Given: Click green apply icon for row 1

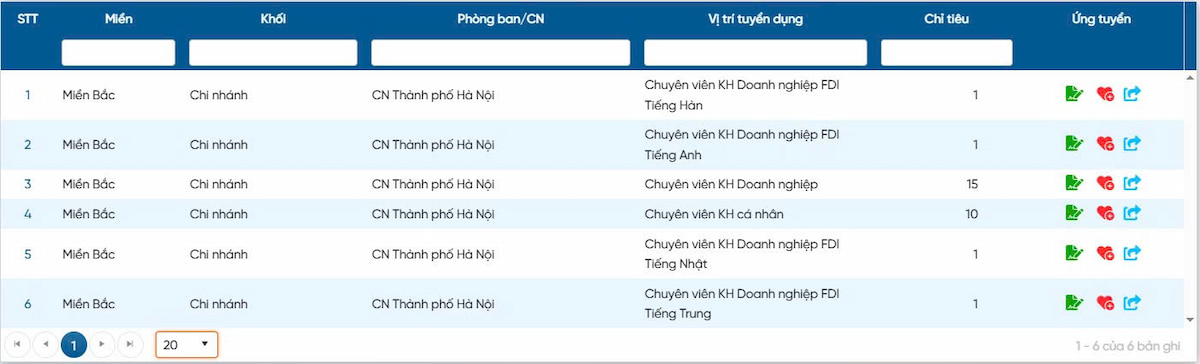Looking at the screenshot, I should pyautogui.click(x=1075, y=94).
